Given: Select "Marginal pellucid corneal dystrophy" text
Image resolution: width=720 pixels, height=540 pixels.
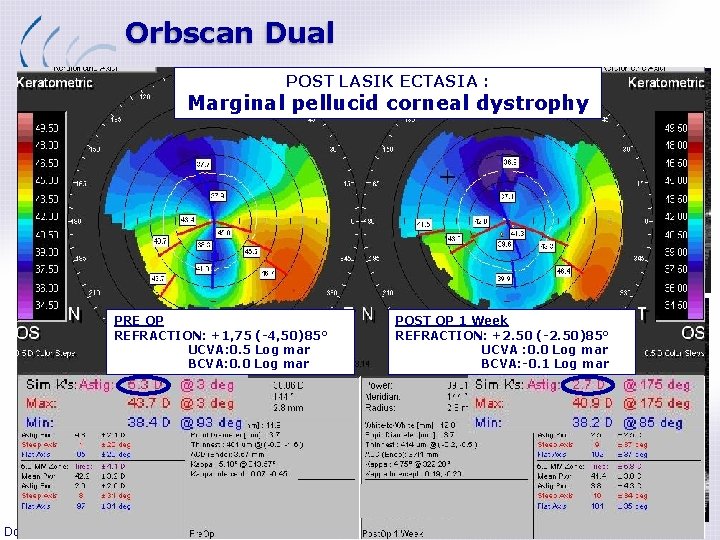Looking at the screenshot, I should 388,103.
